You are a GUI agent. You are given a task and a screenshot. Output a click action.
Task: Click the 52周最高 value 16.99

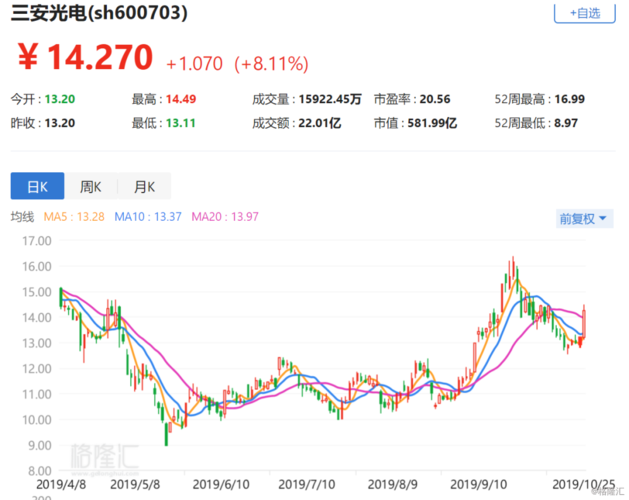pos(570,99)
